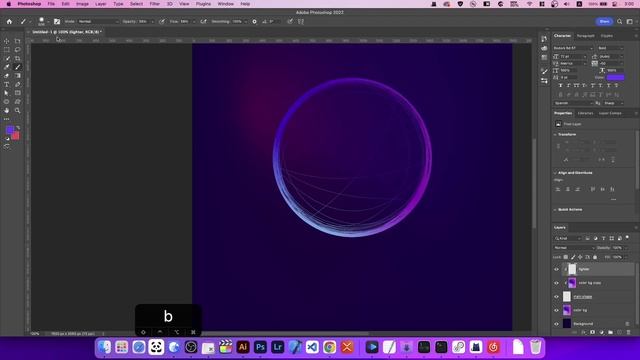Screen dimensions: 640x360
Task: Hide the main shape layer
Action: (x=556, y=297)
